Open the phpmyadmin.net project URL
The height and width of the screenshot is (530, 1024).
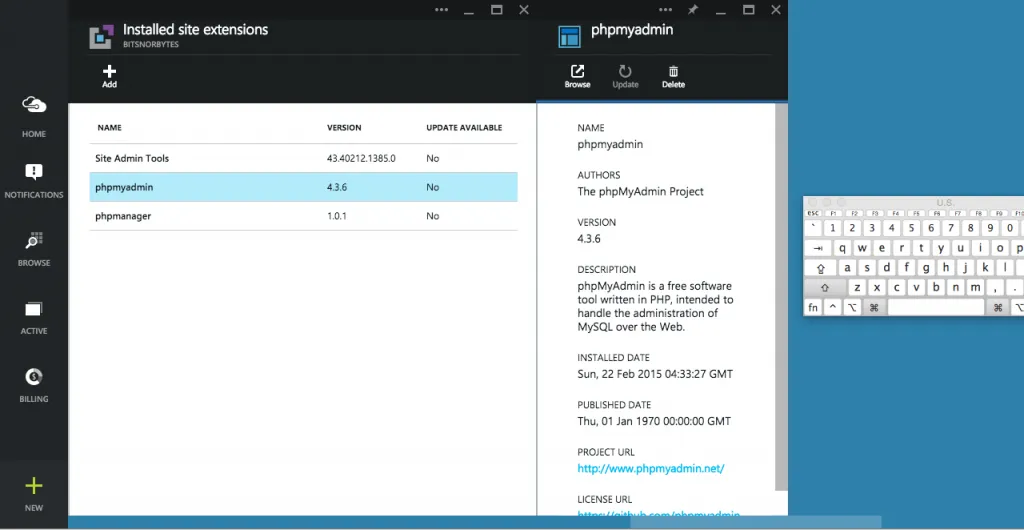click(651, 469)
